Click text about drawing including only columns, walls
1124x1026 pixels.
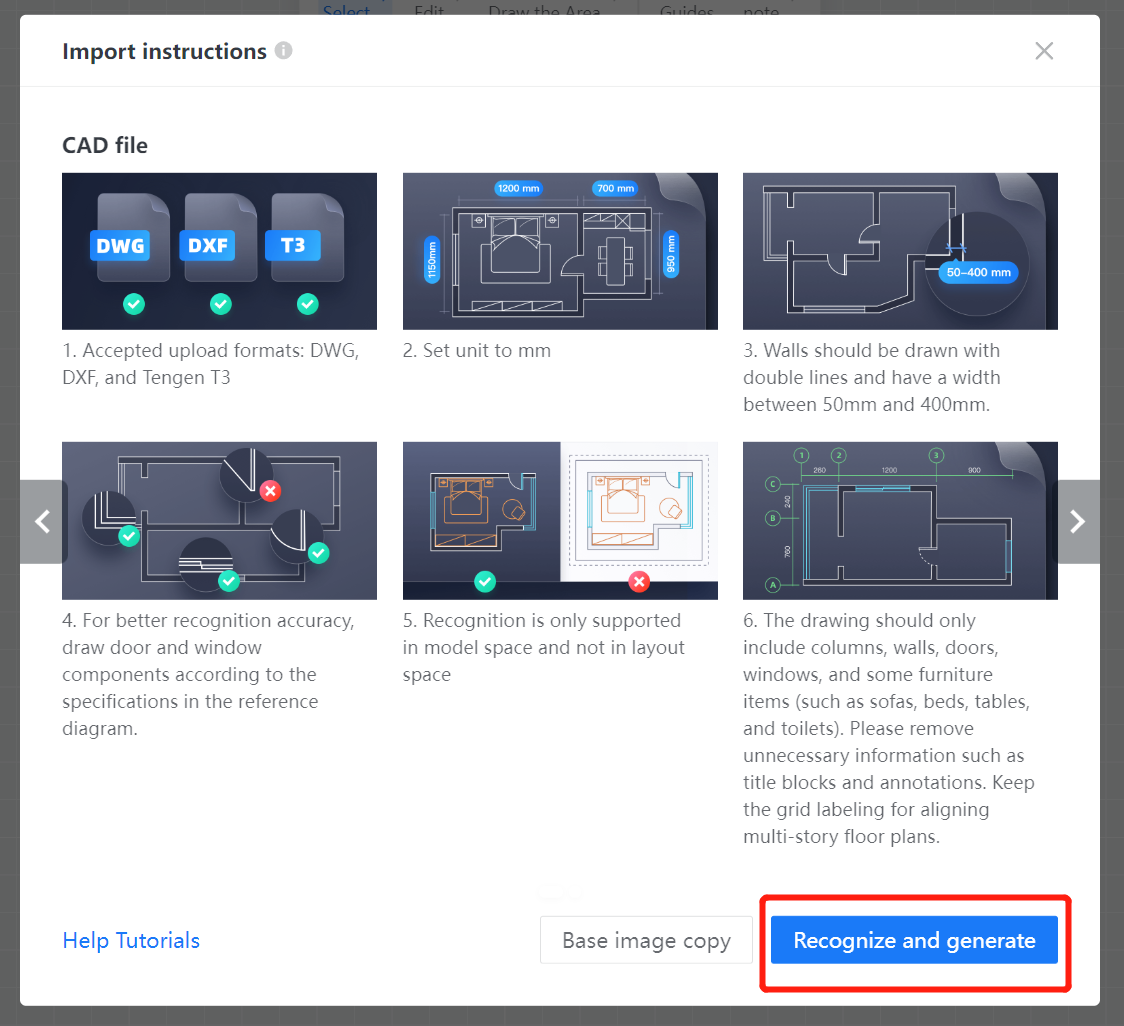point(889,728)
